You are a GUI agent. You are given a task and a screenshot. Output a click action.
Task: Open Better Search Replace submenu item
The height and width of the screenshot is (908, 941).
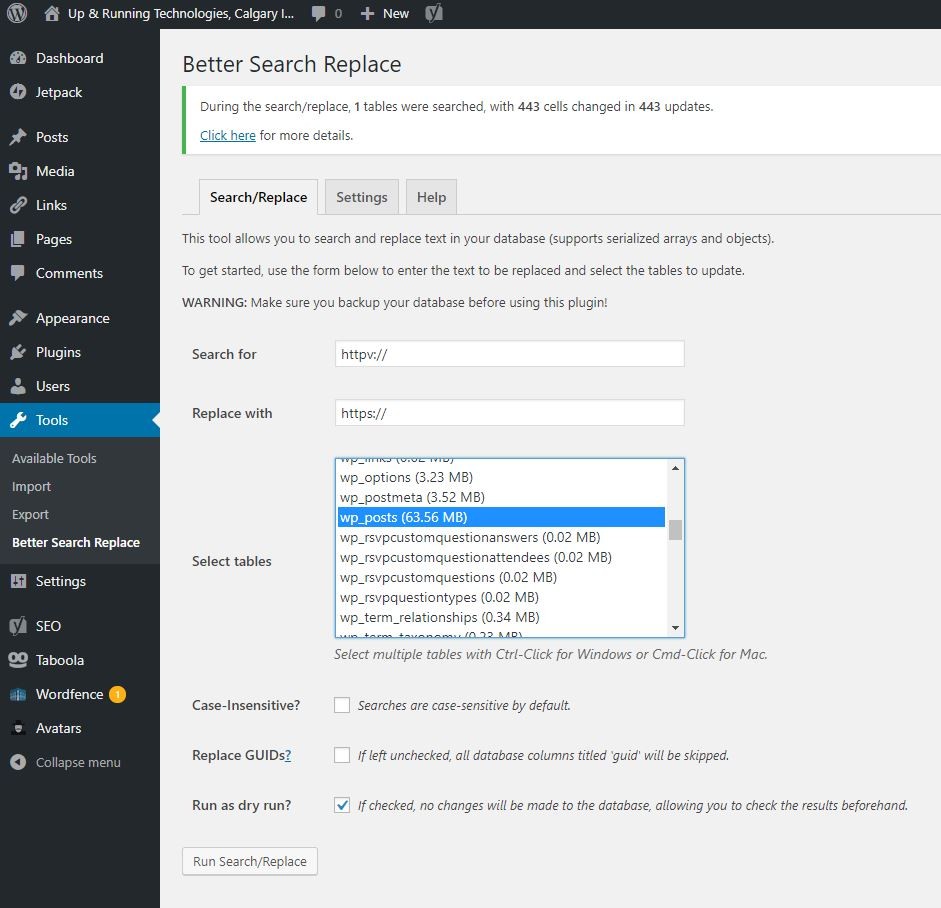click(76, 543)
